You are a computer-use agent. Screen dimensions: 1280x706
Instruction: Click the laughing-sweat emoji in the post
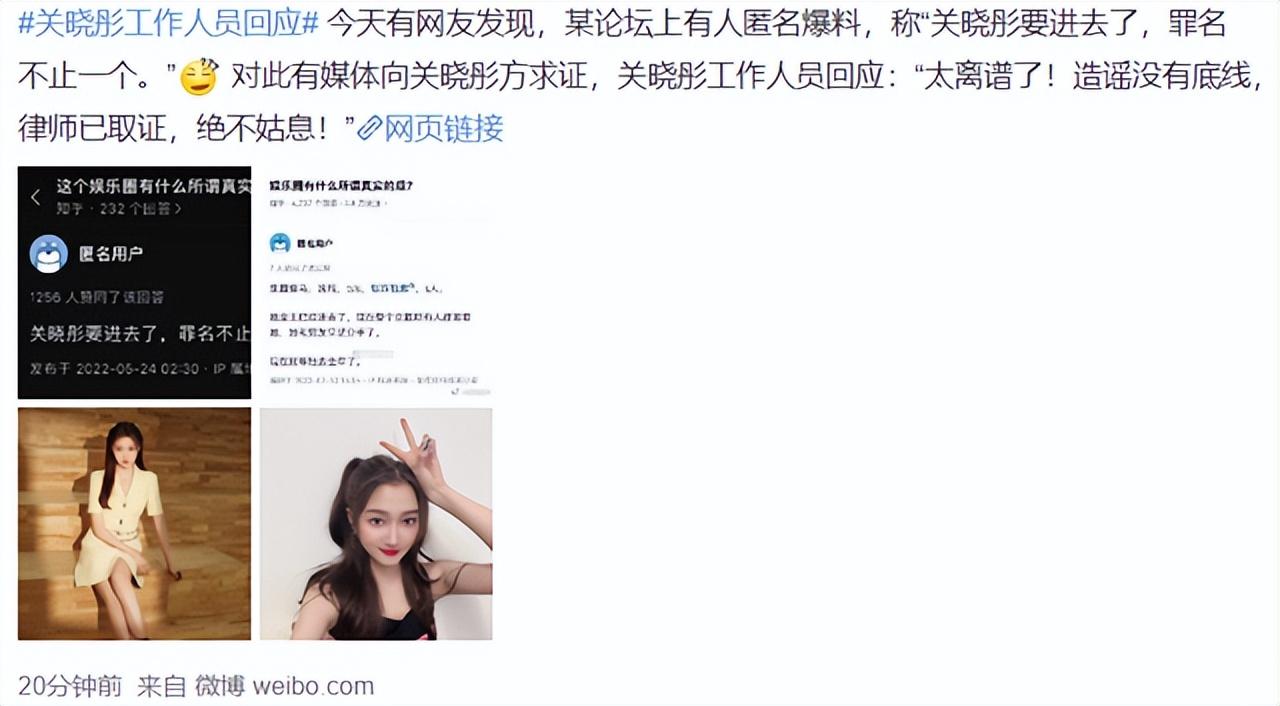coord(199,76)
